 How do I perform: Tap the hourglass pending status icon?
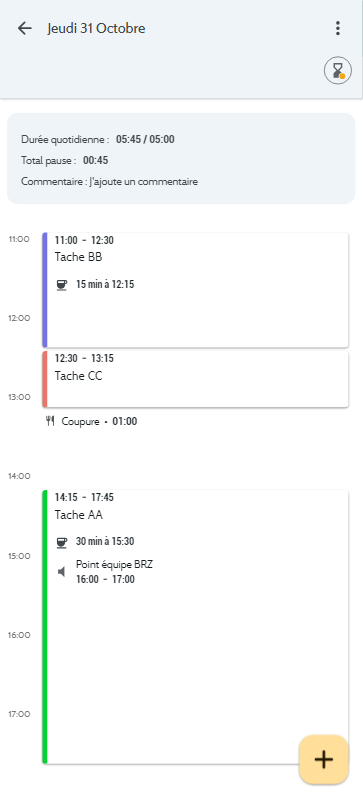coord(338,70)
